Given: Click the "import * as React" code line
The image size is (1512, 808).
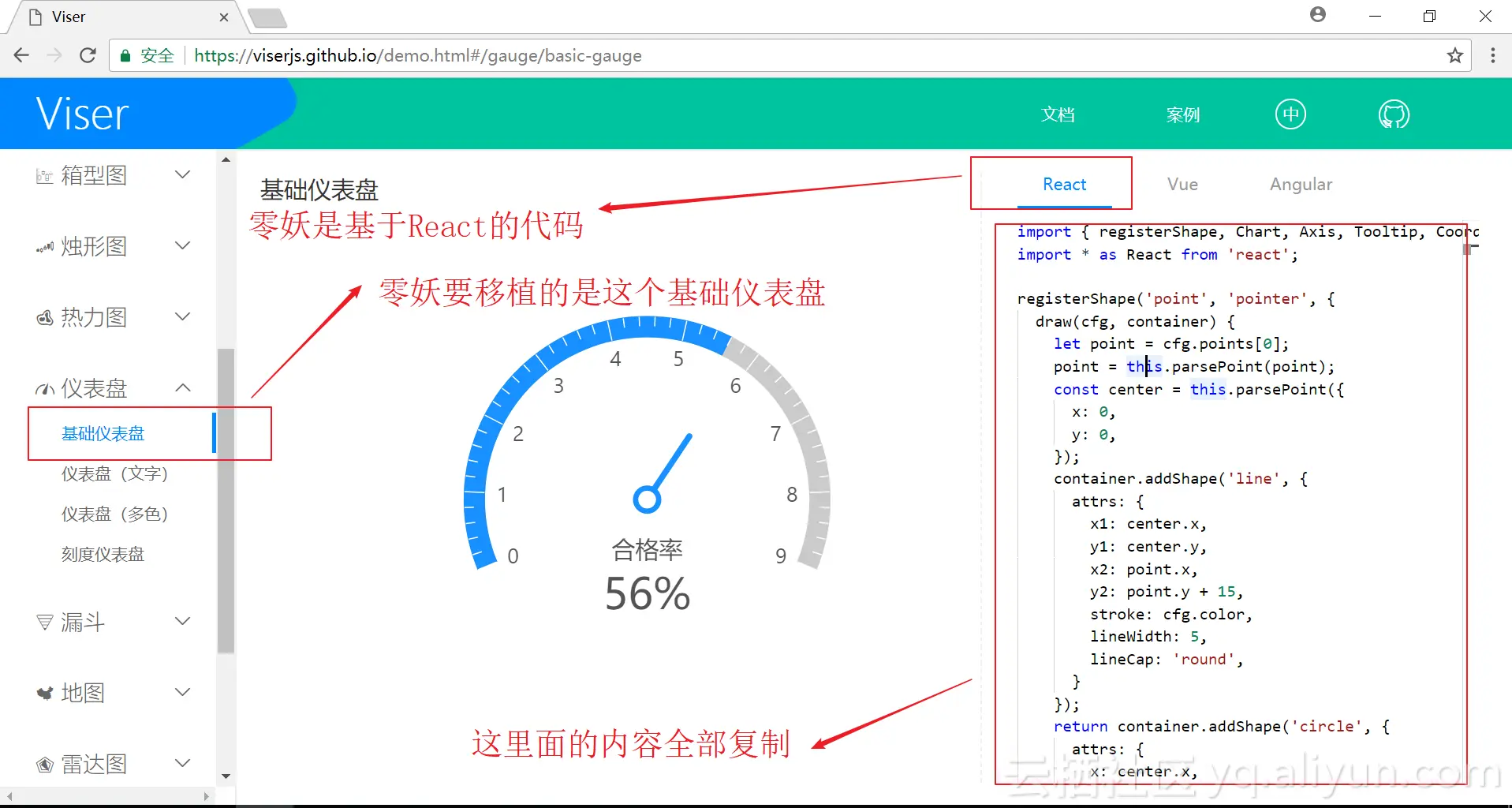Looking at the screenshot, I should tap(1157, 255).
